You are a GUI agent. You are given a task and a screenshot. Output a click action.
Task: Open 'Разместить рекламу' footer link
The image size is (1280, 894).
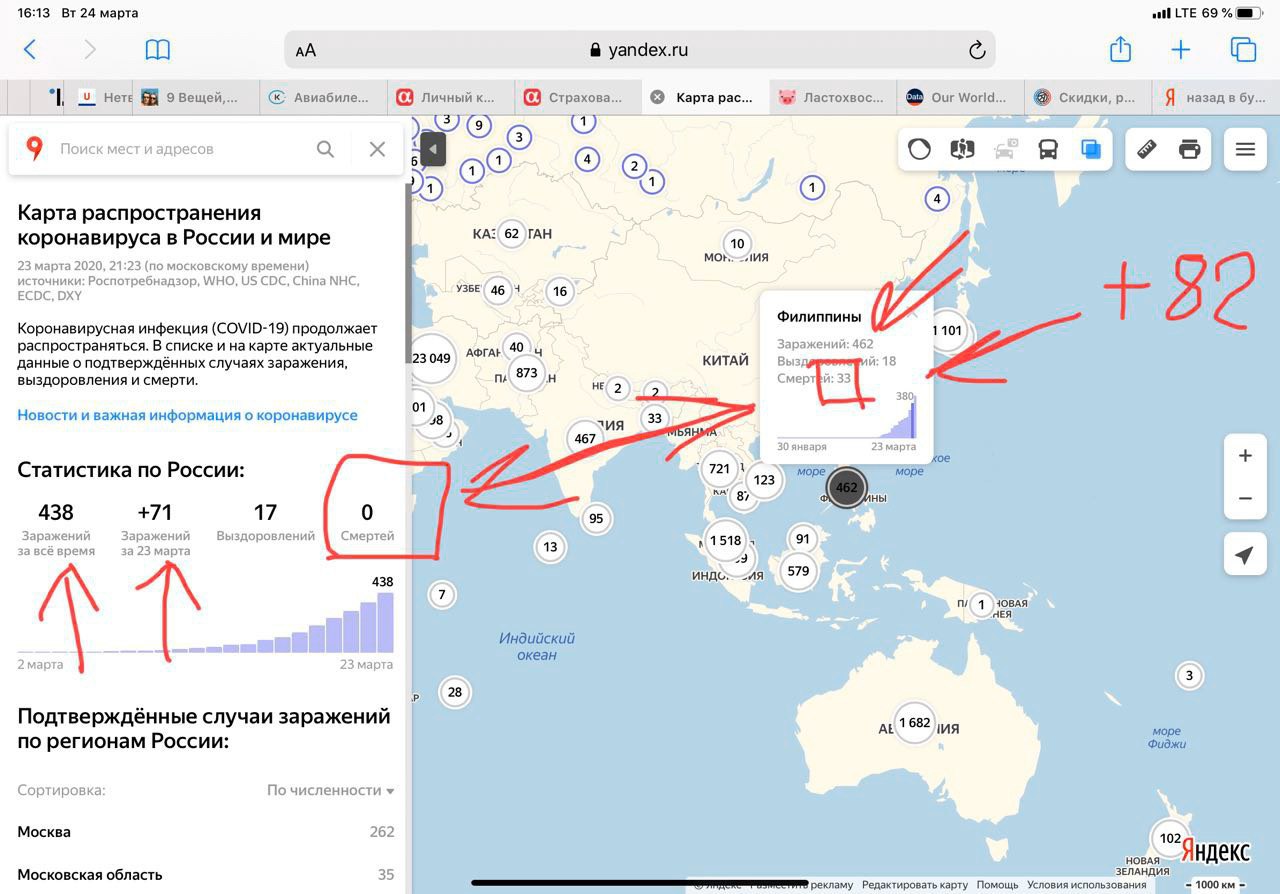802,885
